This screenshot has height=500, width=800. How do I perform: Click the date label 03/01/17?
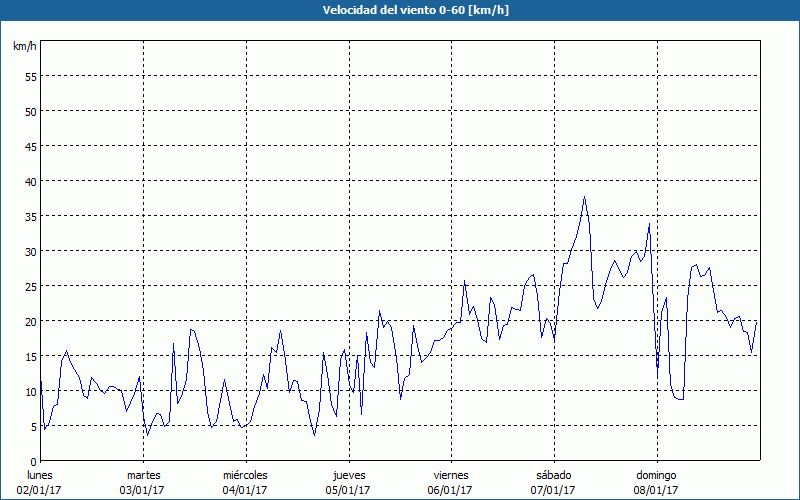coord(143,490)
